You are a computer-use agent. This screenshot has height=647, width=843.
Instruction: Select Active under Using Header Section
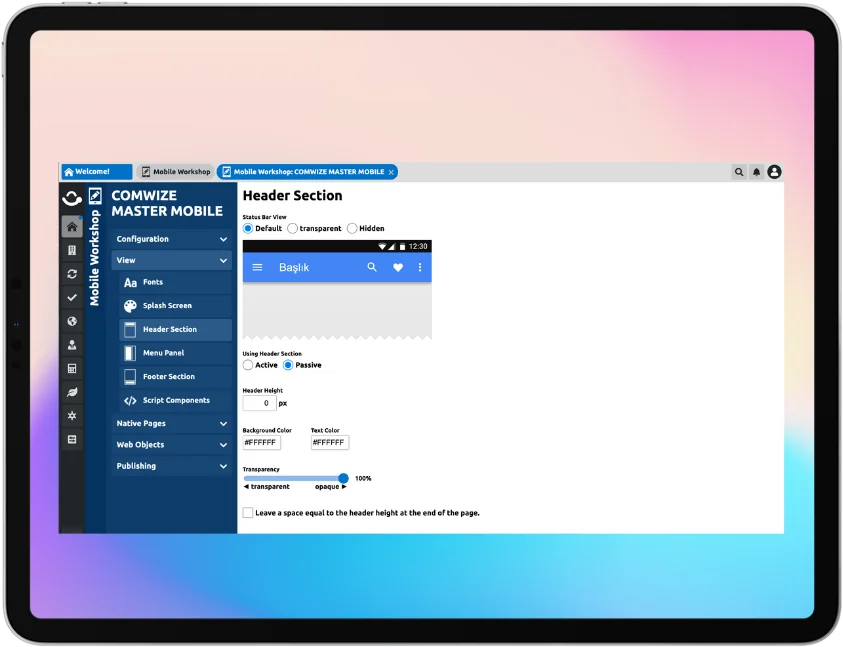pyautogui.click(x=248, y=365)
